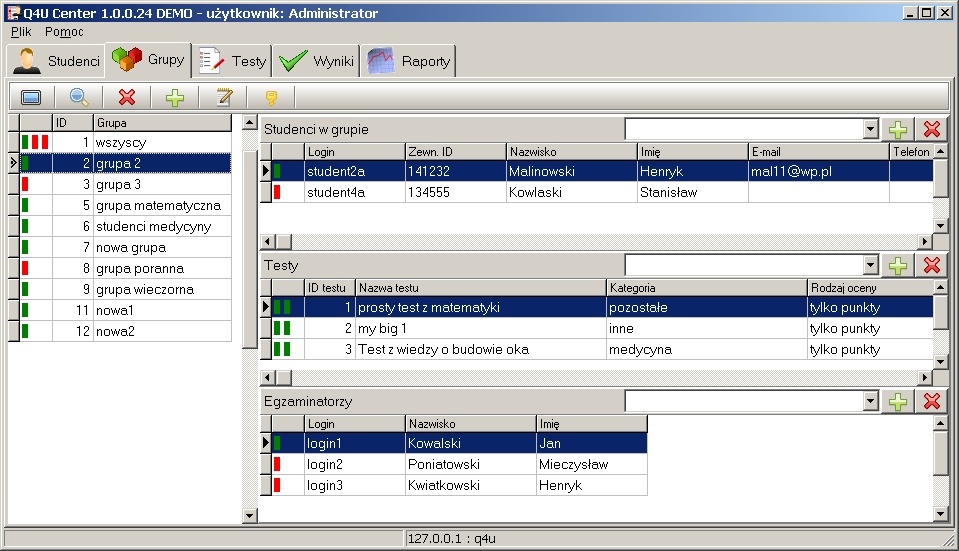Click the Studenci w grupie combo input field

(744, 129)
